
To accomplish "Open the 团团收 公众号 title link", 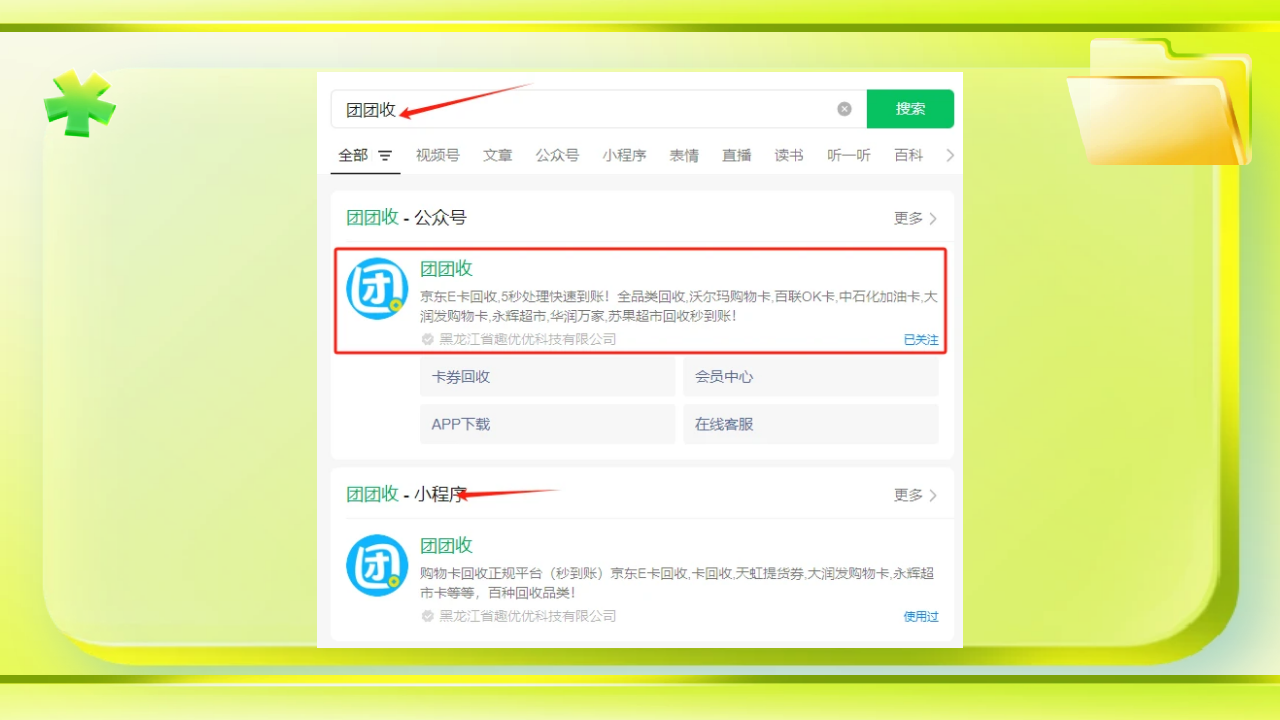I will point(446,268).
